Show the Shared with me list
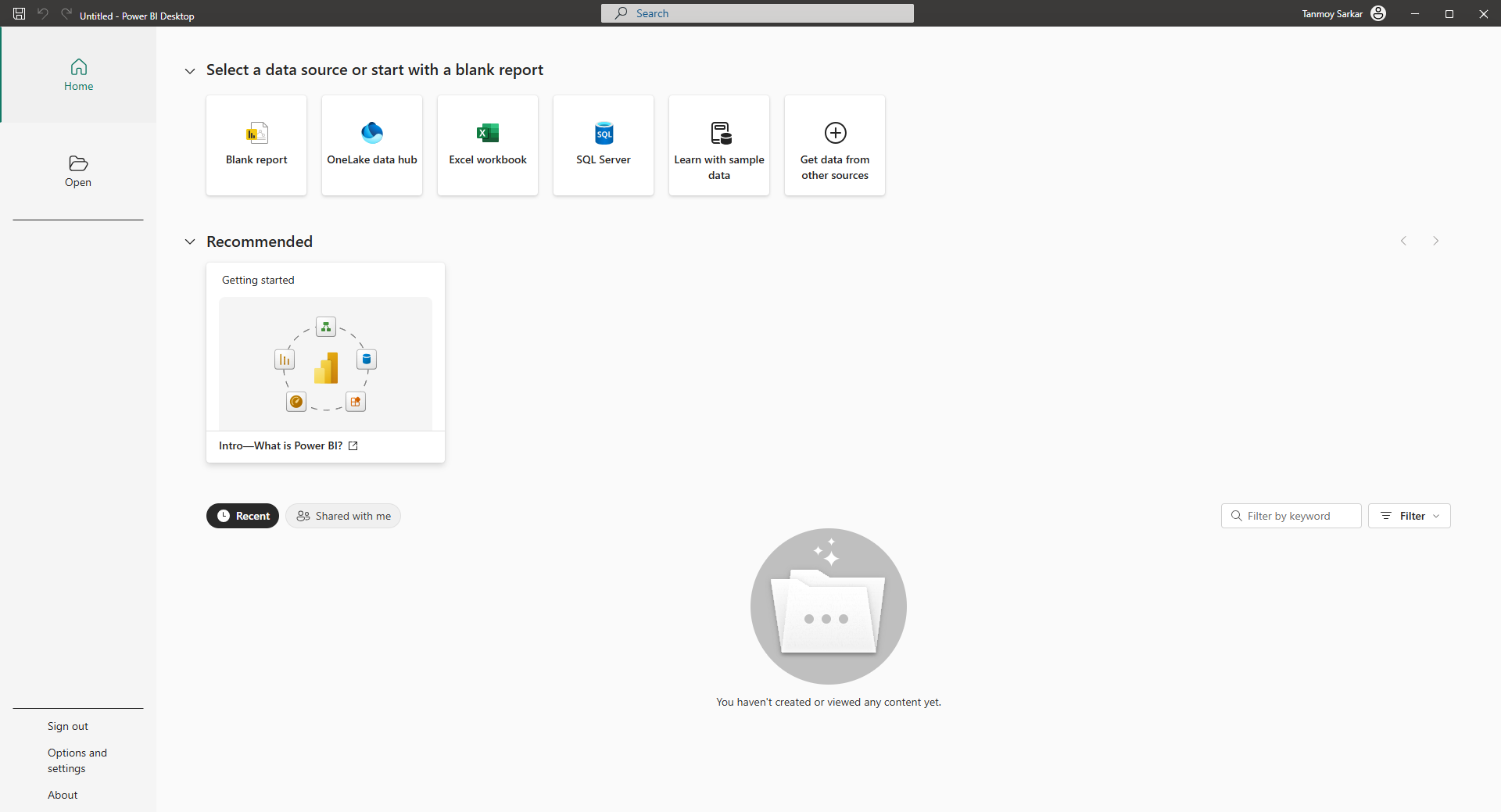1501x812 pixels. (x=343, y=516)
